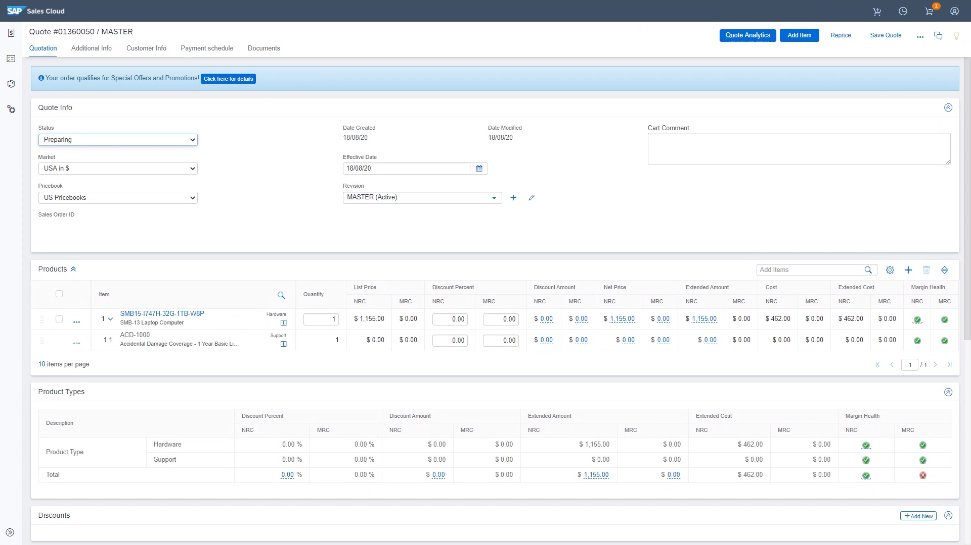This screenshot has height=545, width=971.
Task: Click inside the Cart Comment text box
Action: coord(798,149)
